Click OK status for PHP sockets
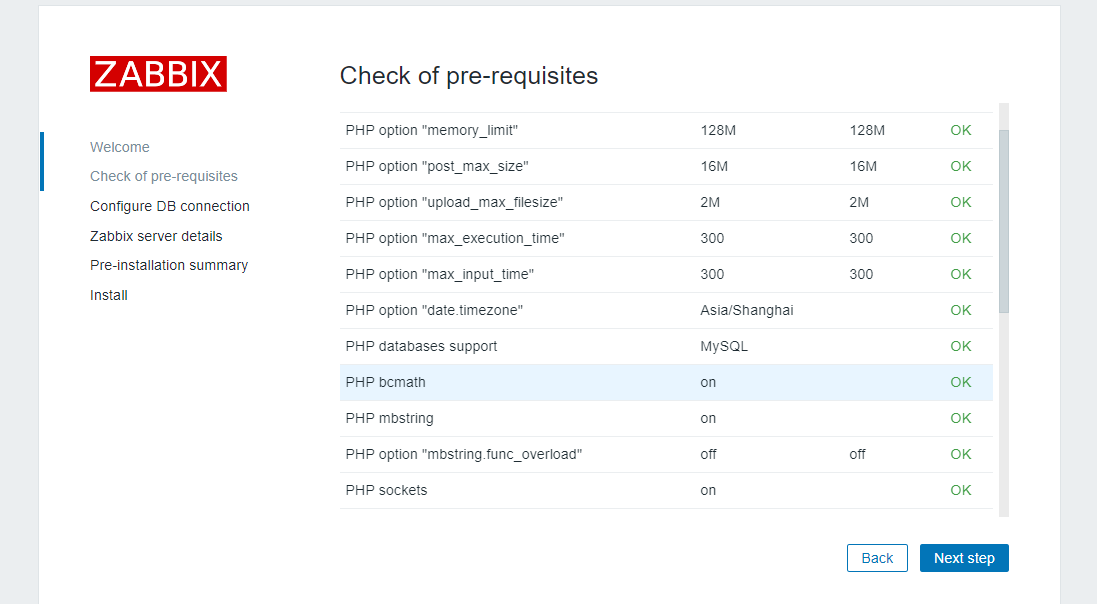The image size is (1097, 604). pos(961,490)
